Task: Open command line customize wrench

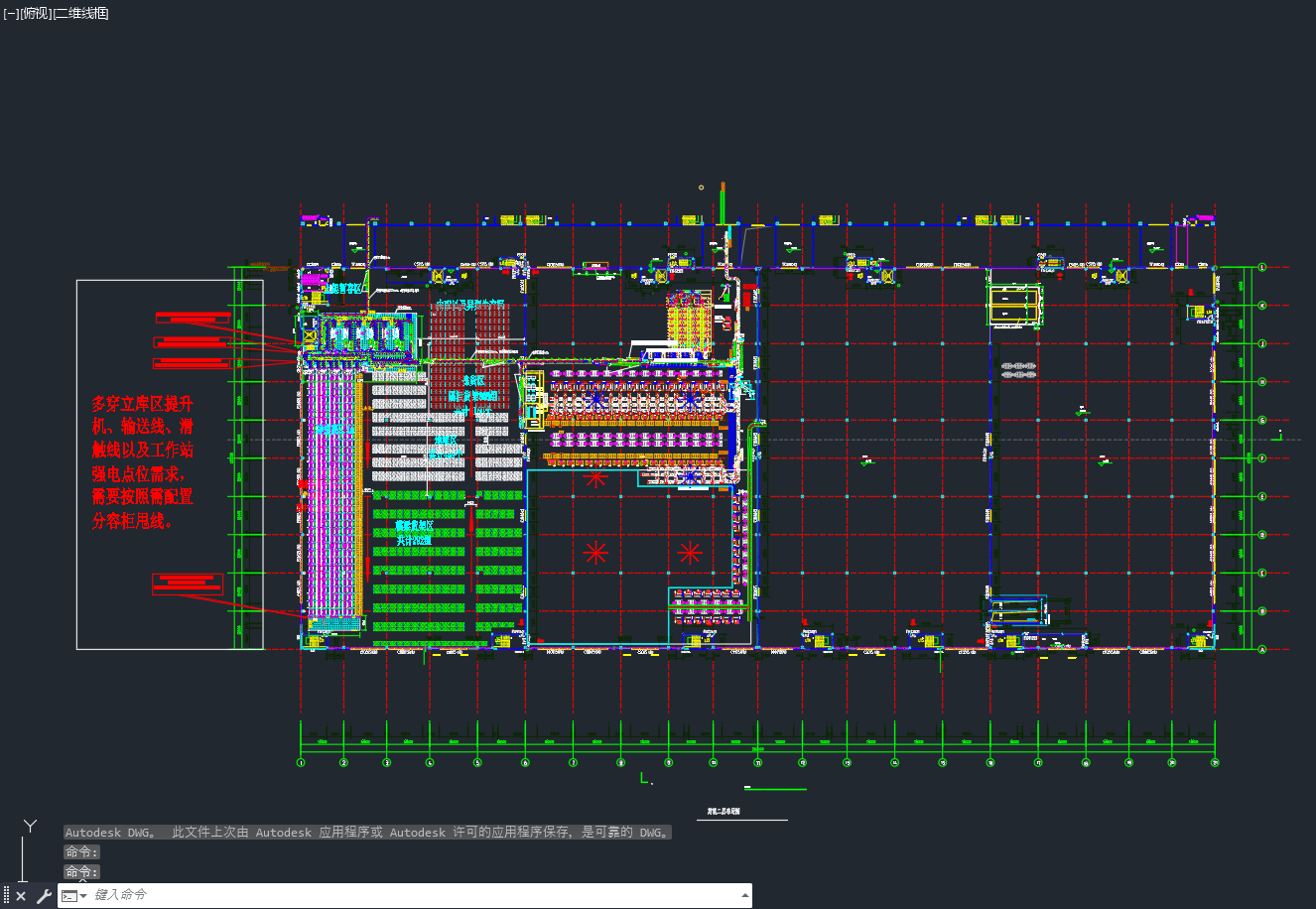Action: (x=44, y=896)
